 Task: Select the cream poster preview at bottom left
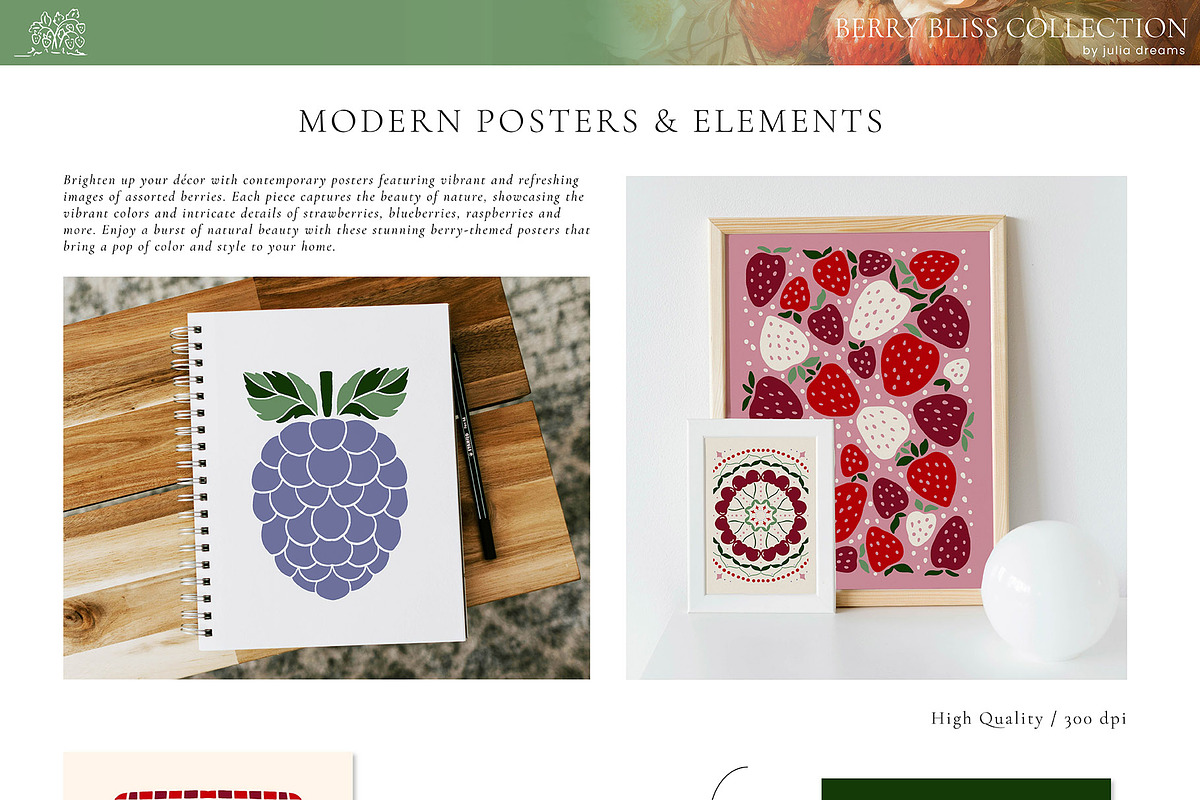point(208,776)
